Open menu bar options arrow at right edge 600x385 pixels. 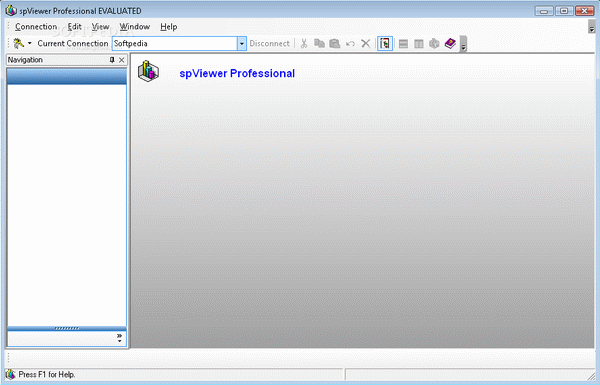592,27
